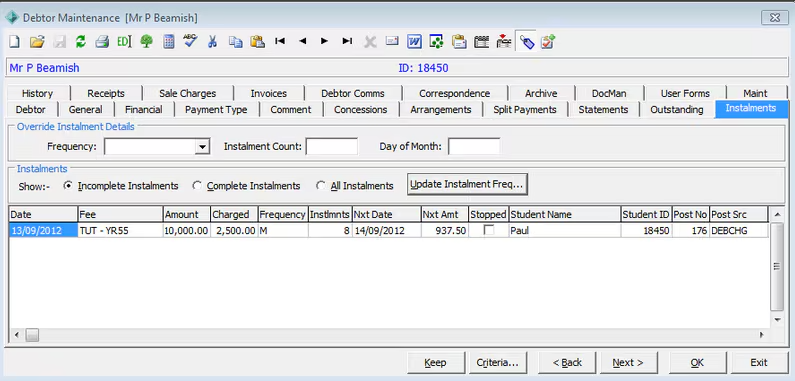Click the checklist with green plus icon
The width and height of the screenshot is (795, 381).
(548, 42)
